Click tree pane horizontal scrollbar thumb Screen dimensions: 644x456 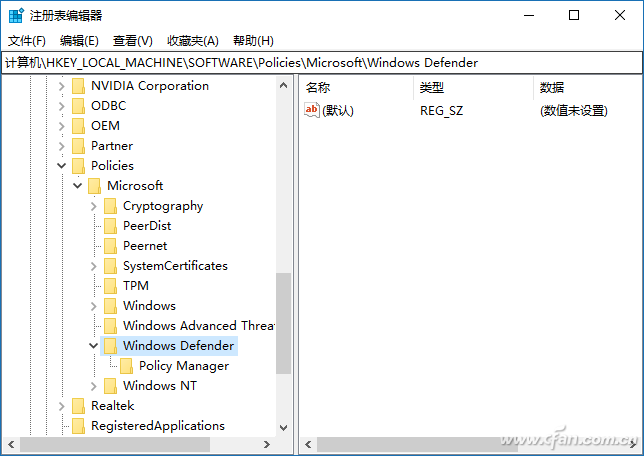pos(115,444)
